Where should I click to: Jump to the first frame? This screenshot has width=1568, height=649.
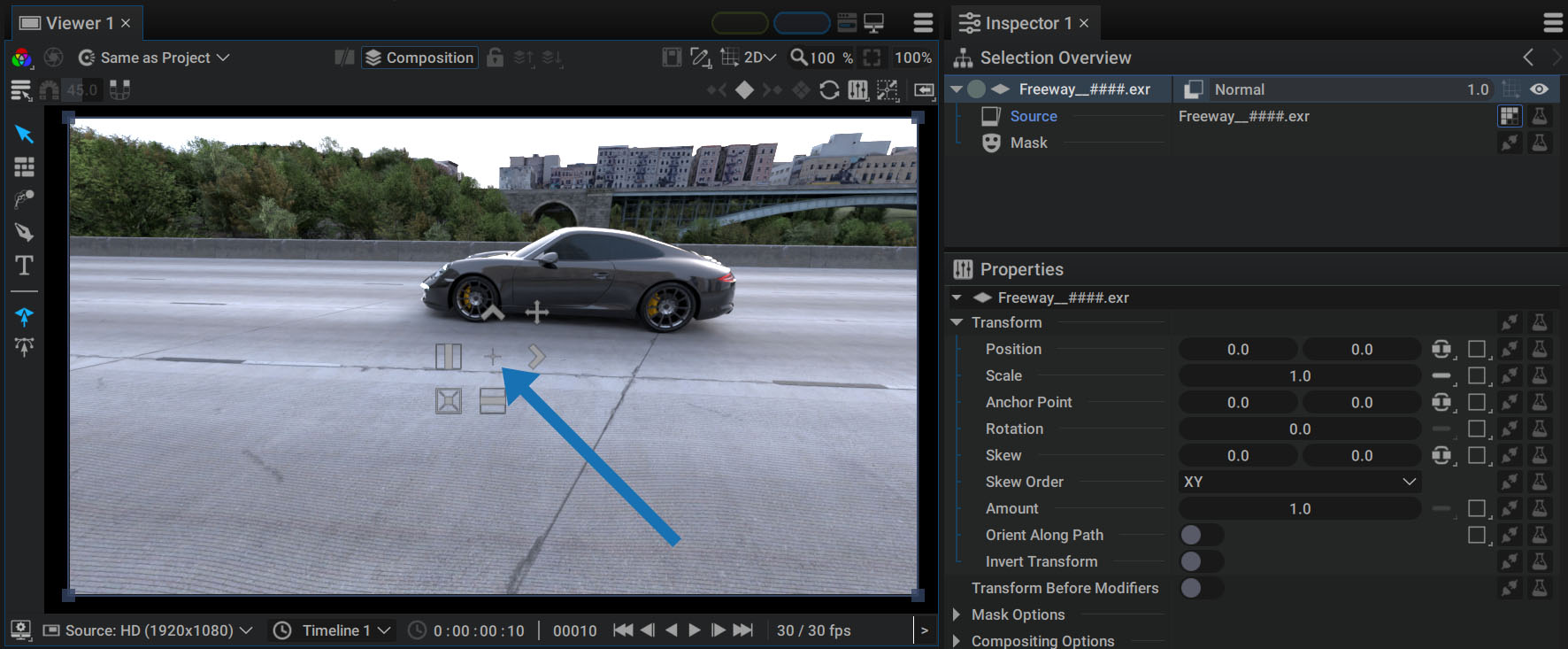click(x=623, y=630)
